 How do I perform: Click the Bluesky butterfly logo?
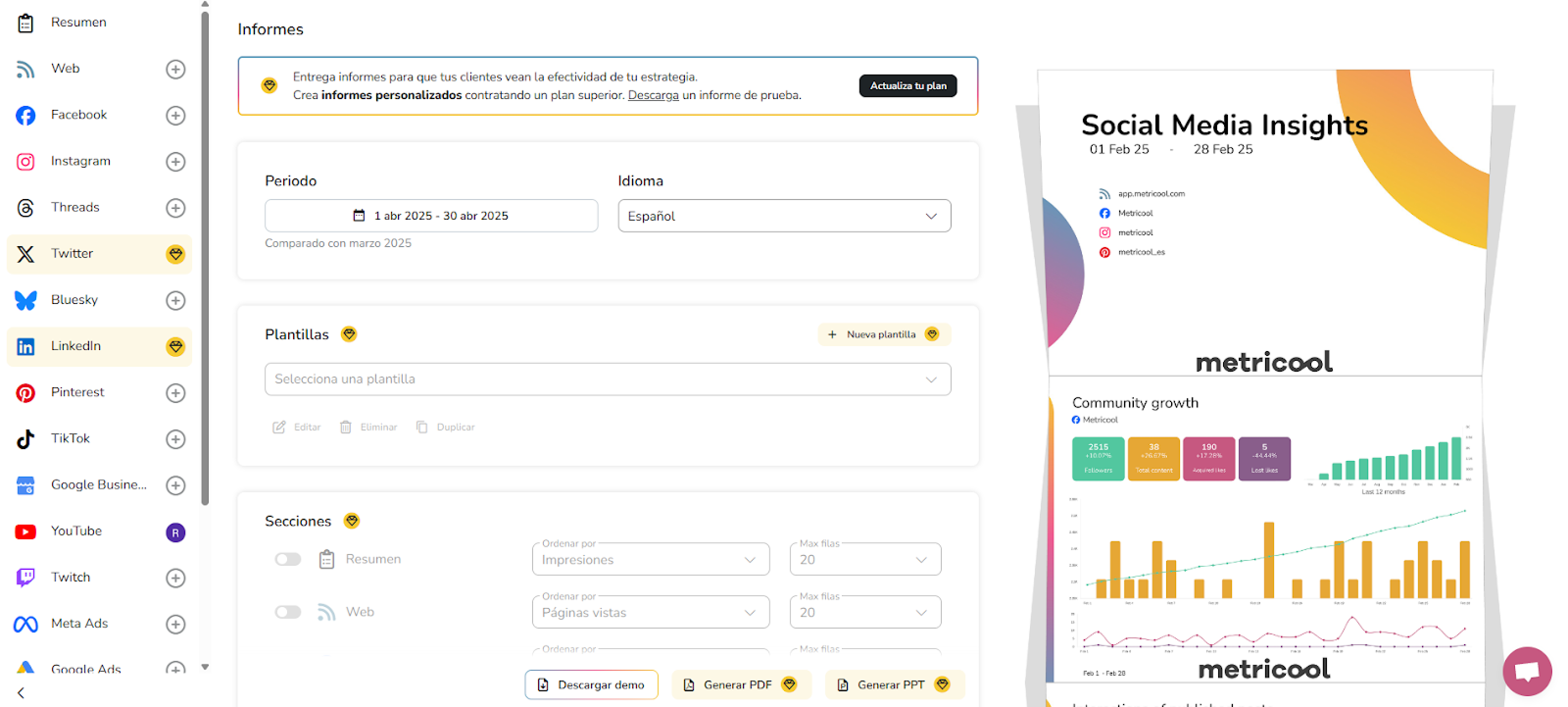tap(25, 300)
